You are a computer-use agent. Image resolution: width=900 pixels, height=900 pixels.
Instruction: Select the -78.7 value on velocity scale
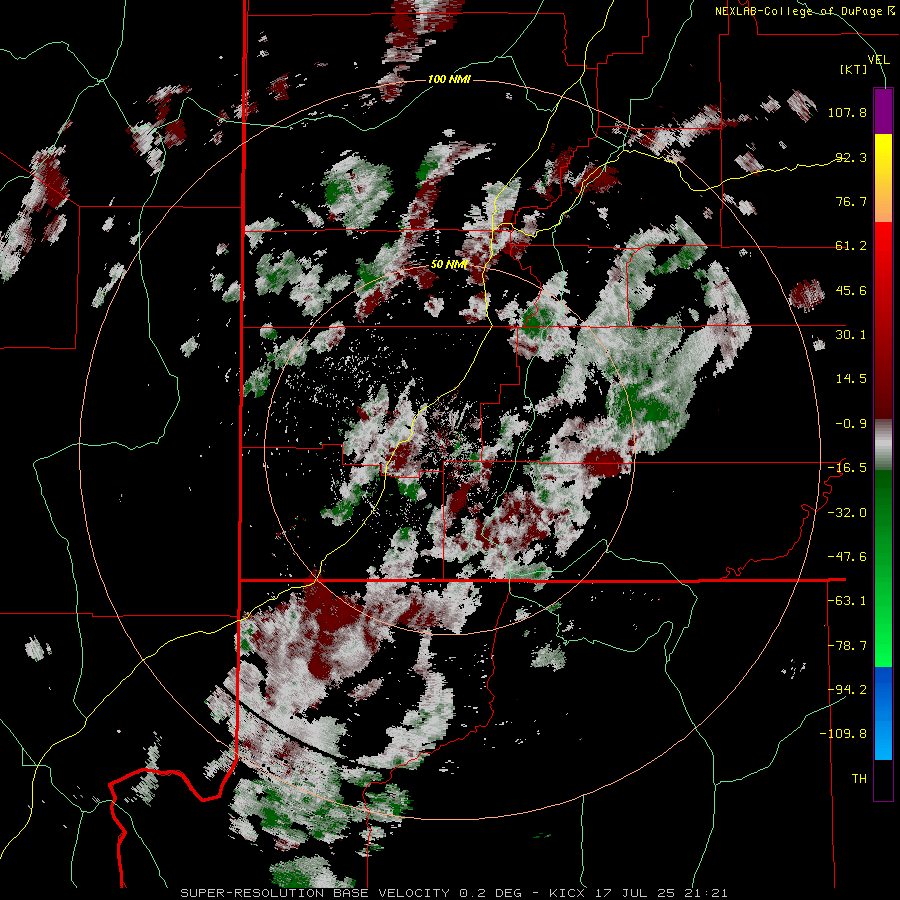click(x=847, y=646)
